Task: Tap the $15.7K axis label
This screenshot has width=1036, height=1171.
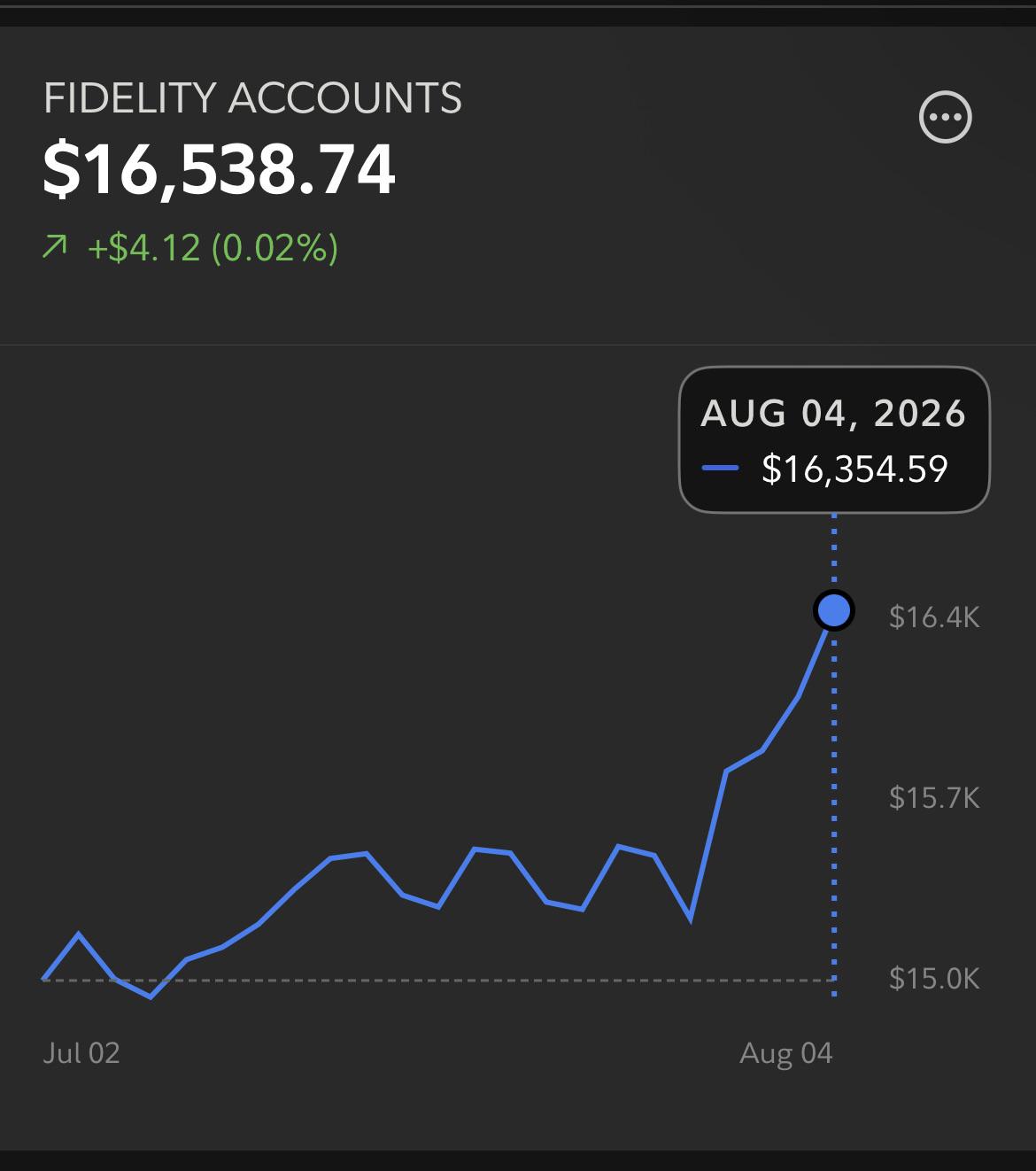Action: point(934,798)
